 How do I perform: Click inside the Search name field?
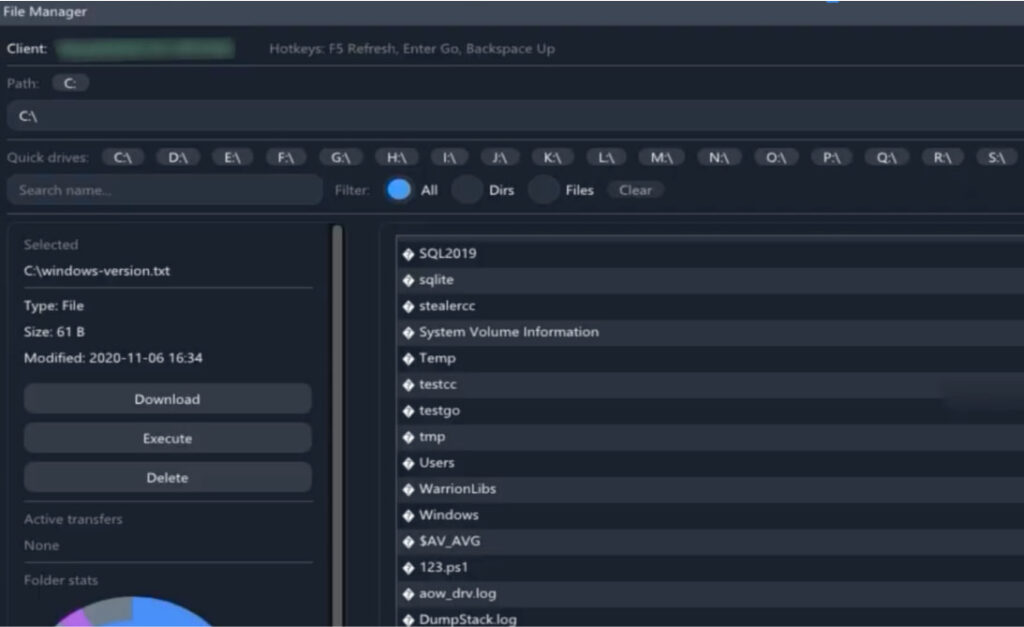point(163,189)
